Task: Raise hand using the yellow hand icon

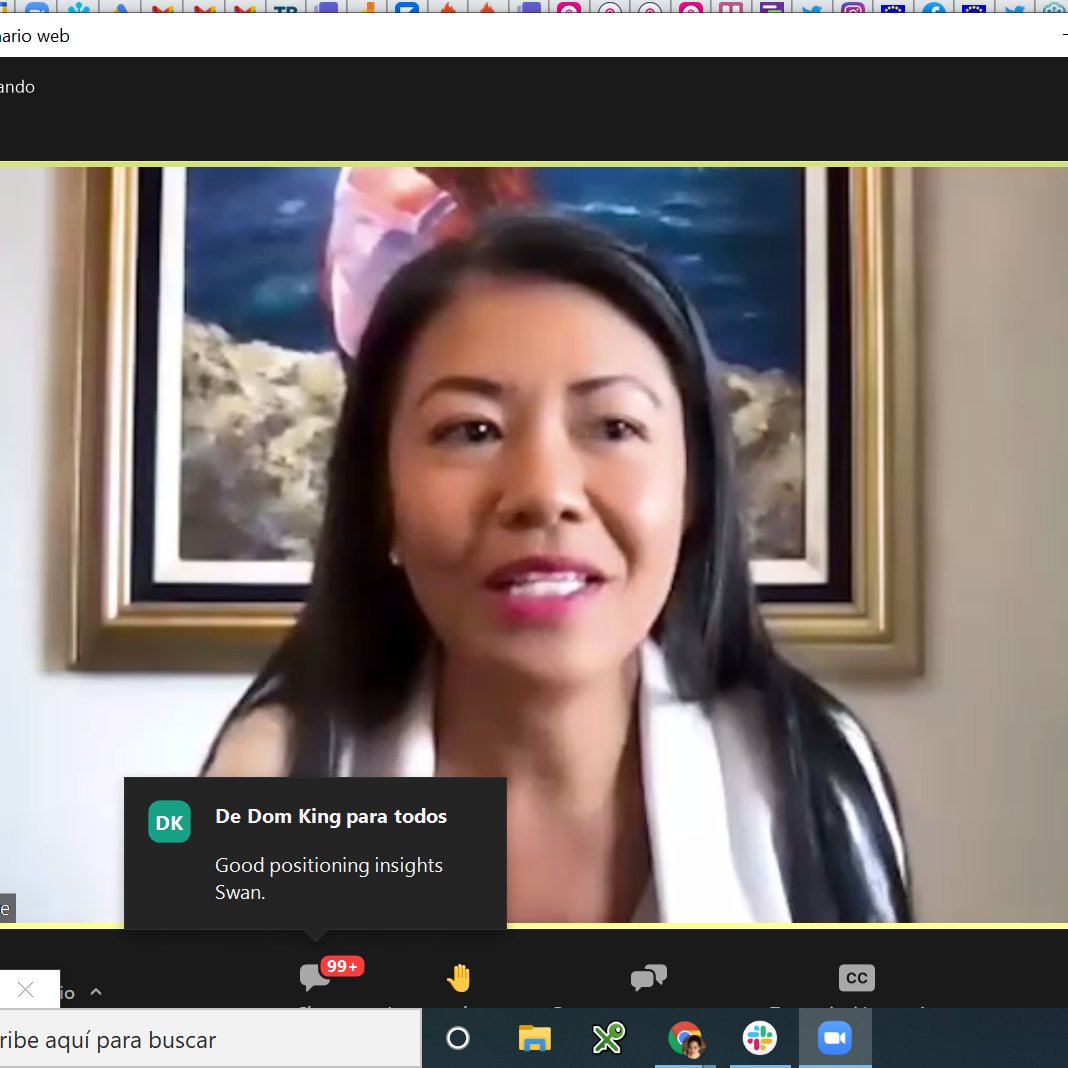Action: click(458, 977)
